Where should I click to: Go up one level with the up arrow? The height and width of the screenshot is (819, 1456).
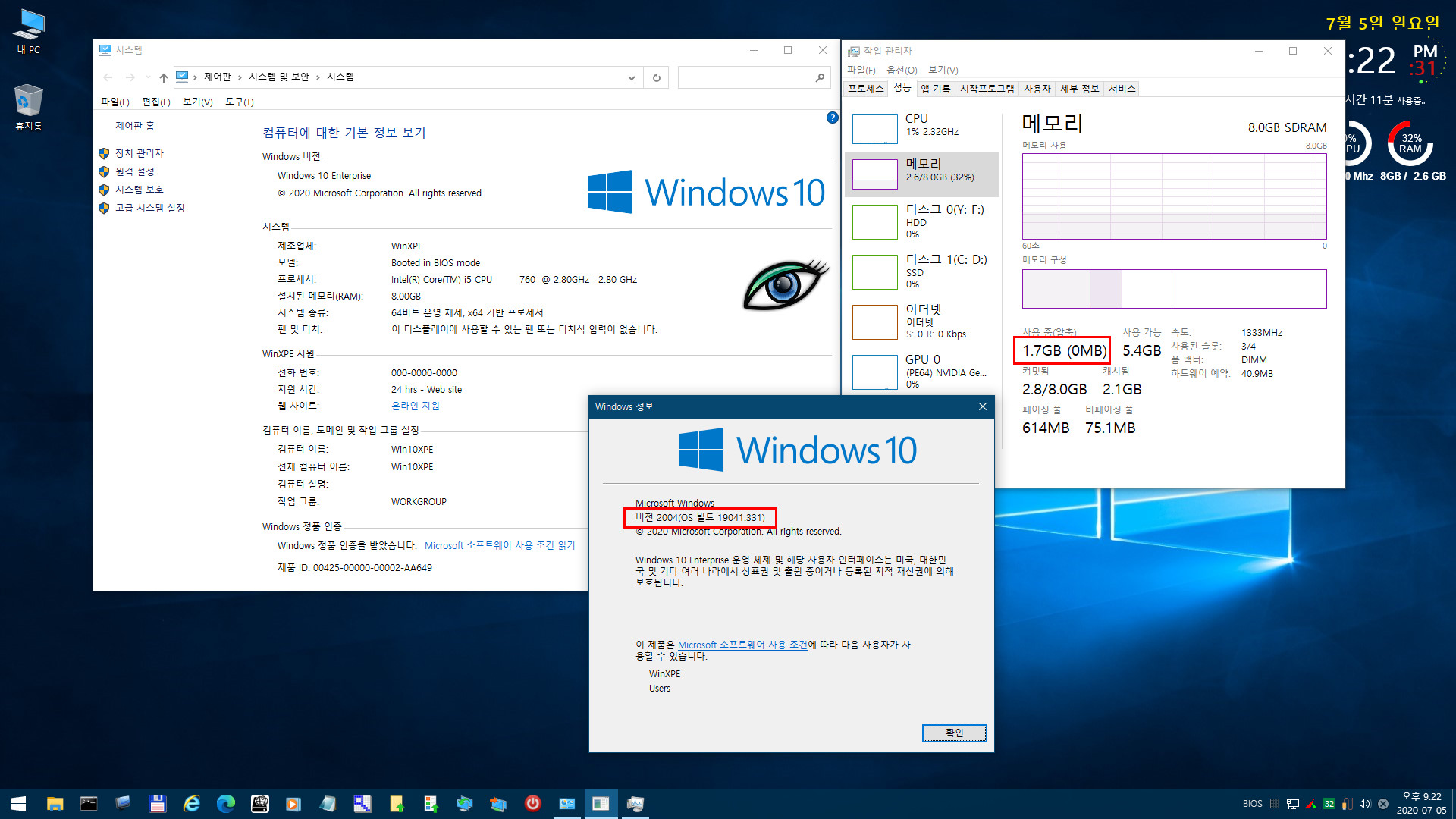click(163, 77)
